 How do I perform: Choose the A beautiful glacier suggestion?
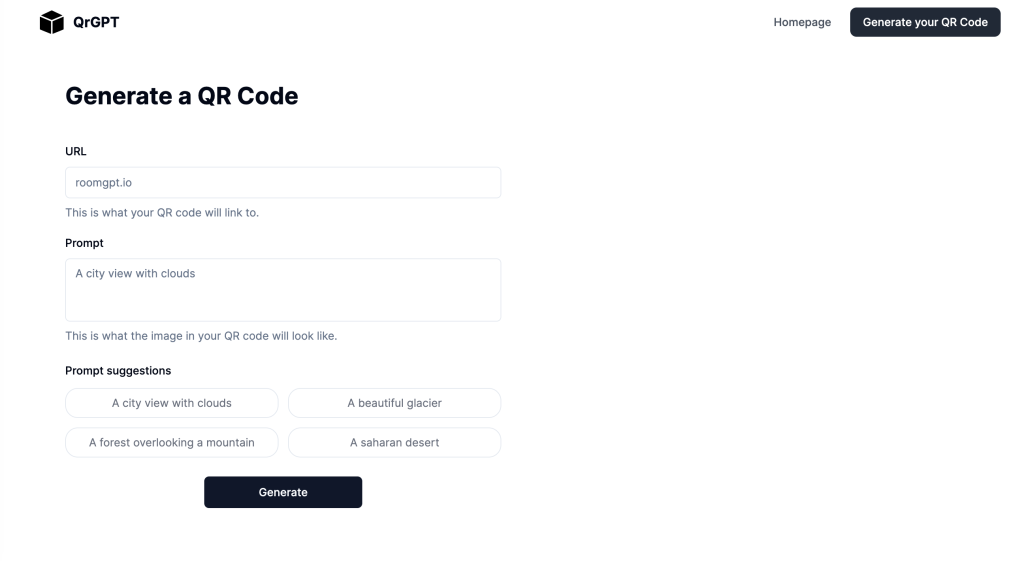coord(394,403)
